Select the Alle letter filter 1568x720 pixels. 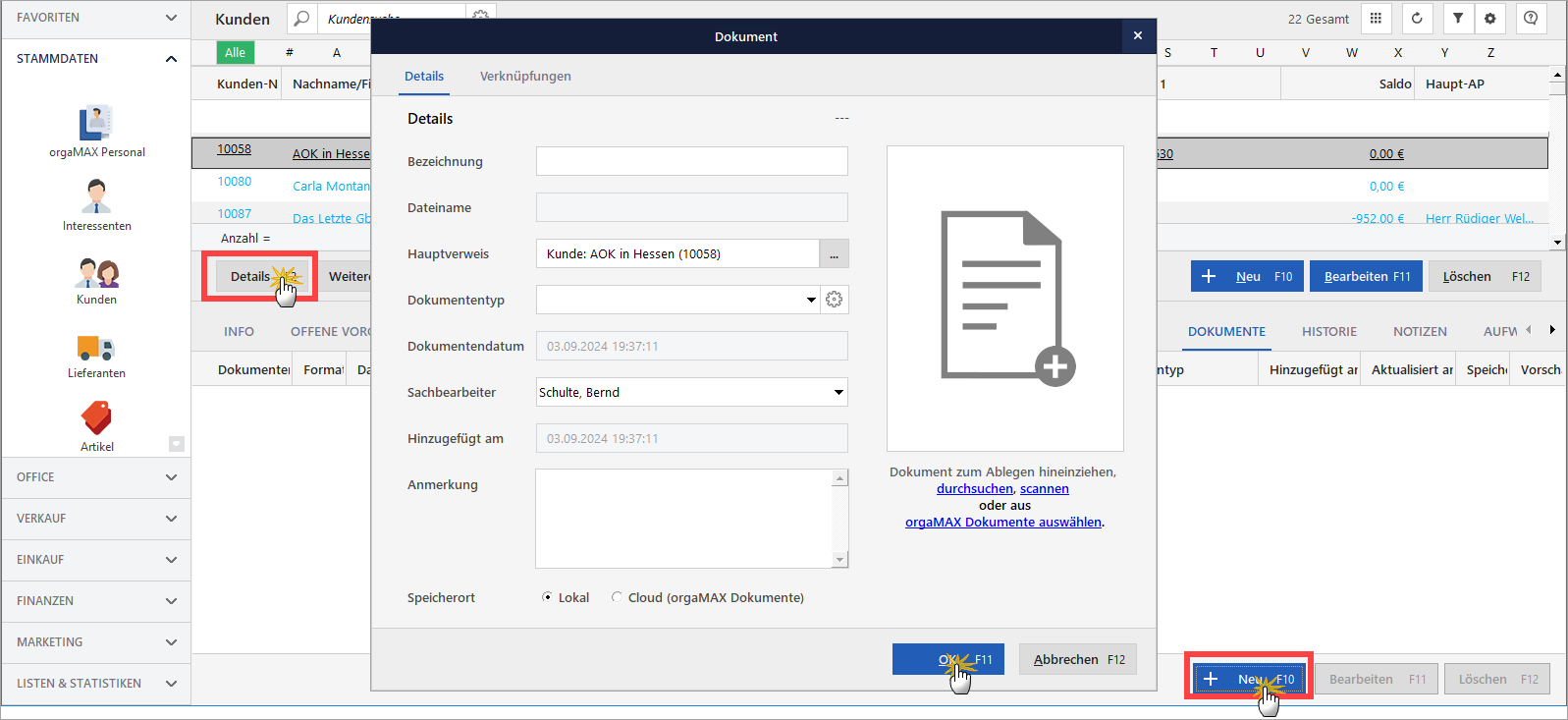(x=236, y=53)
